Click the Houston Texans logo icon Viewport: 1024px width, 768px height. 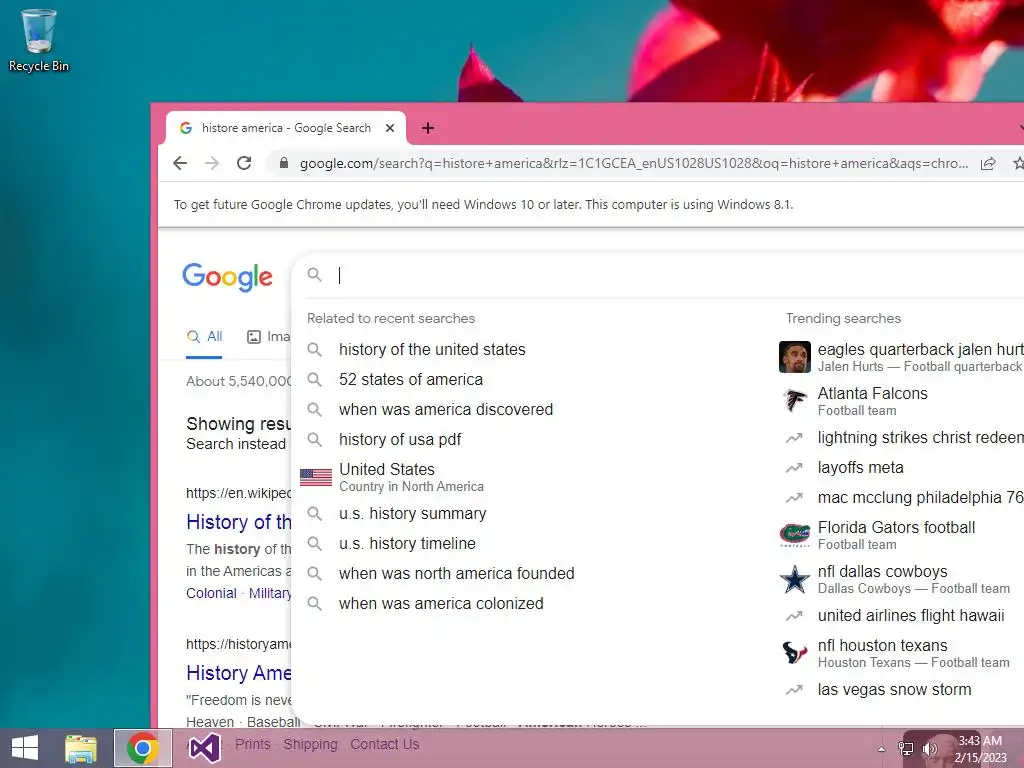[795, 653]
